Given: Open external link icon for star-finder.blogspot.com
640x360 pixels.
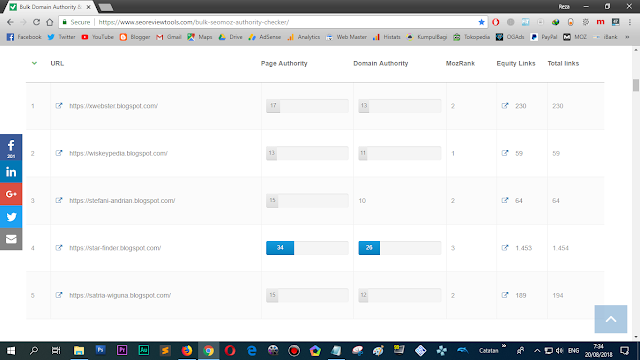Looking at the screenshot, I should point(59,248).
